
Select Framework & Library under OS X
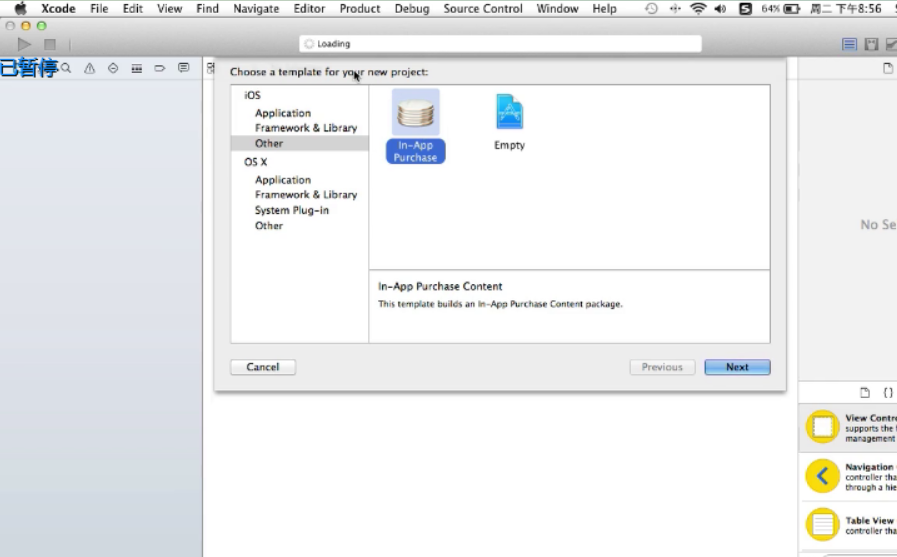tap(306, 194)
